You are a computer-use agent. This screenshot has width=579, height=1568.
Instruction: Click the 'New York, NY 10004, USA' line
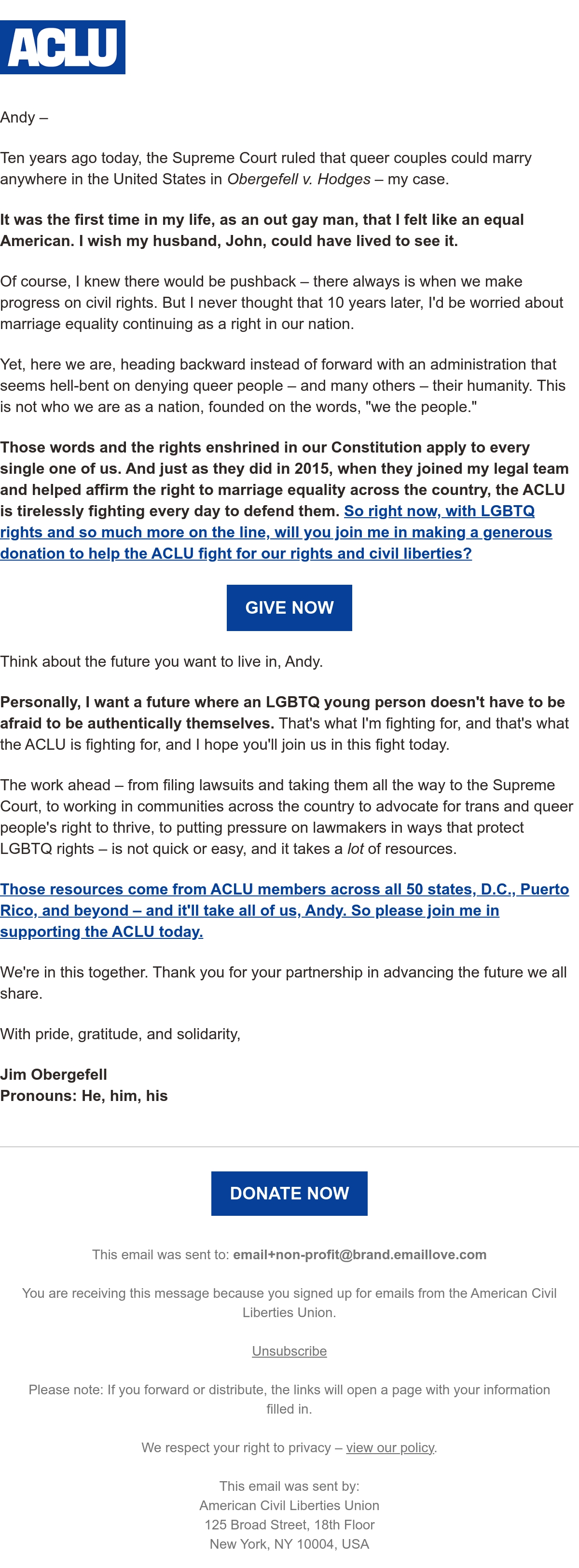pyautogui.click(x=289, y=1544)
